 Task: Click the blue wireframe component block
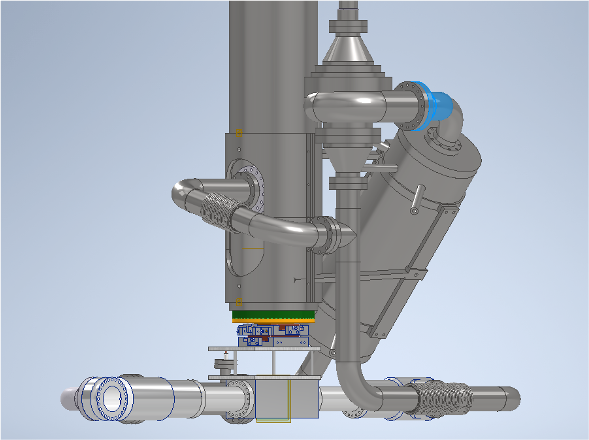273,336
